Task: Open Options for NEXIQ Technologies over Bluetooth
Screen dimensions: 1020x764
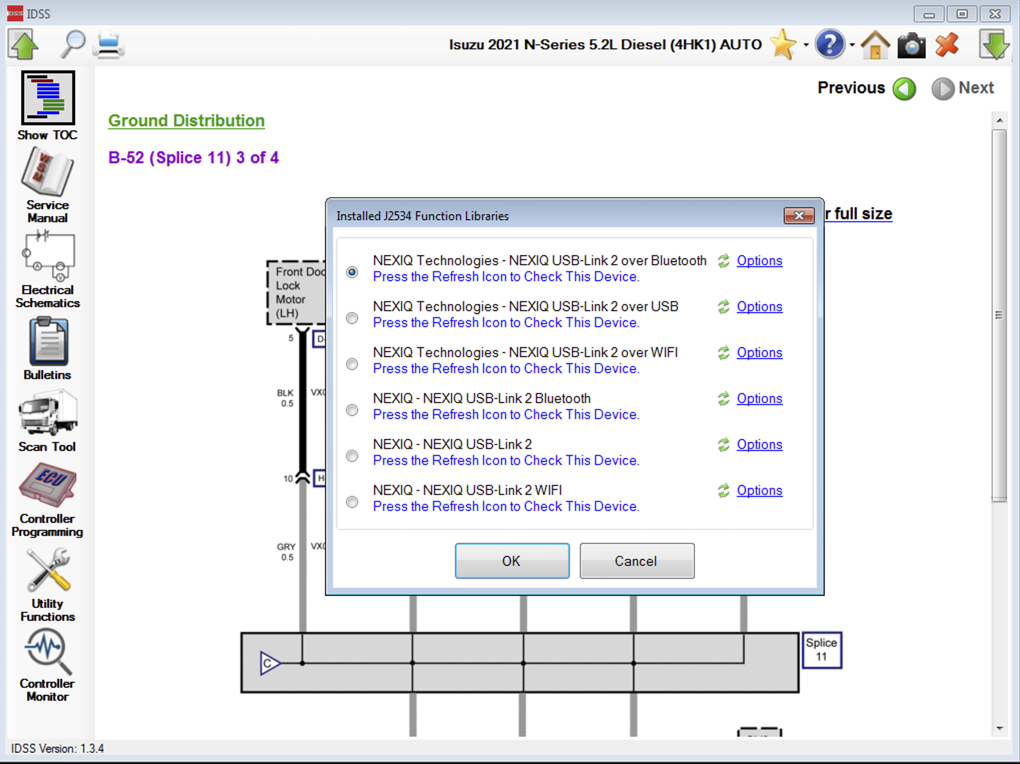Action: (759, 261)
